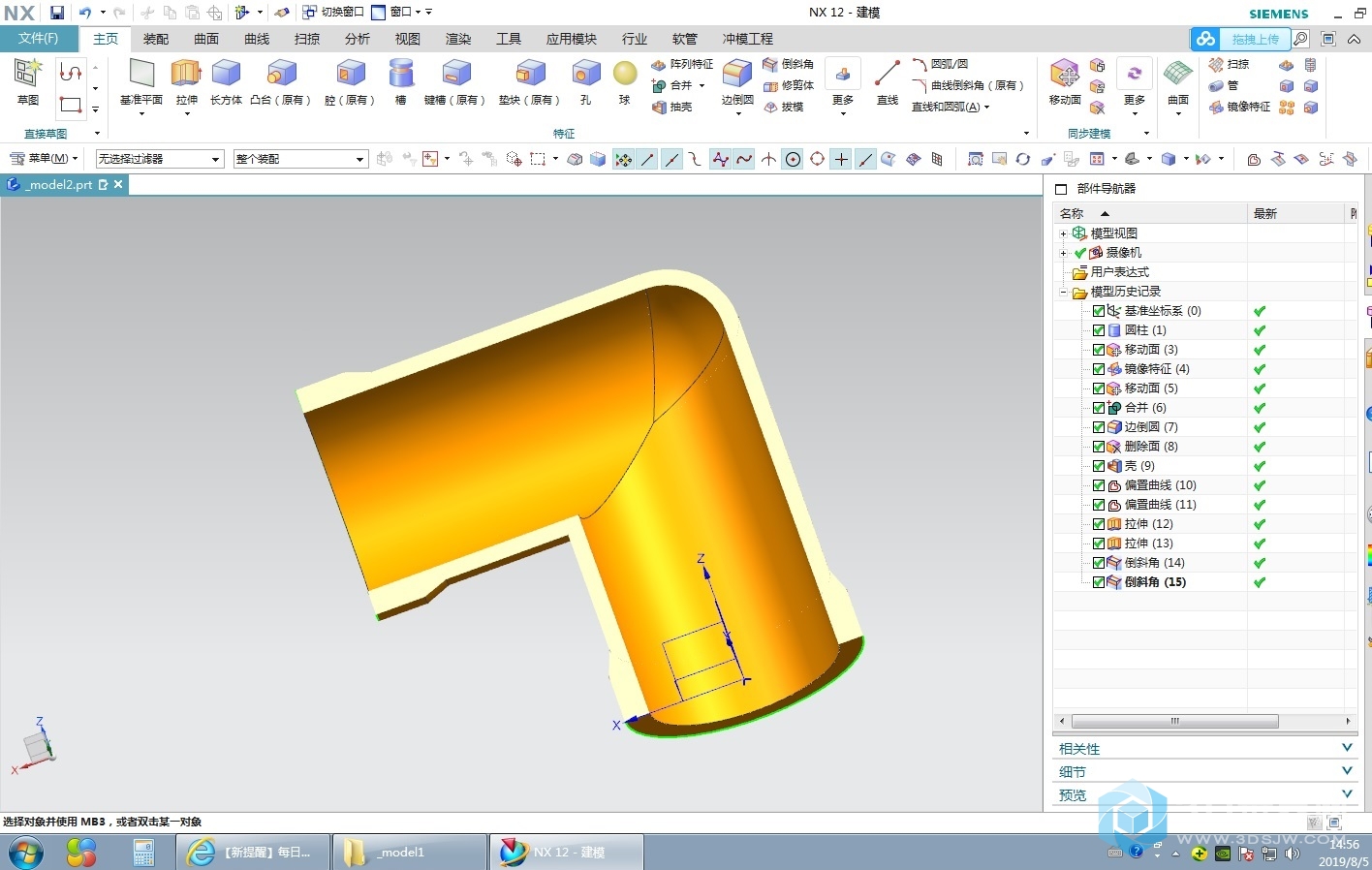Click the 边倒圆 edge blend tool
This screenshot has width=1372, height=870.
pyautogui.click(x=737, y=82)
